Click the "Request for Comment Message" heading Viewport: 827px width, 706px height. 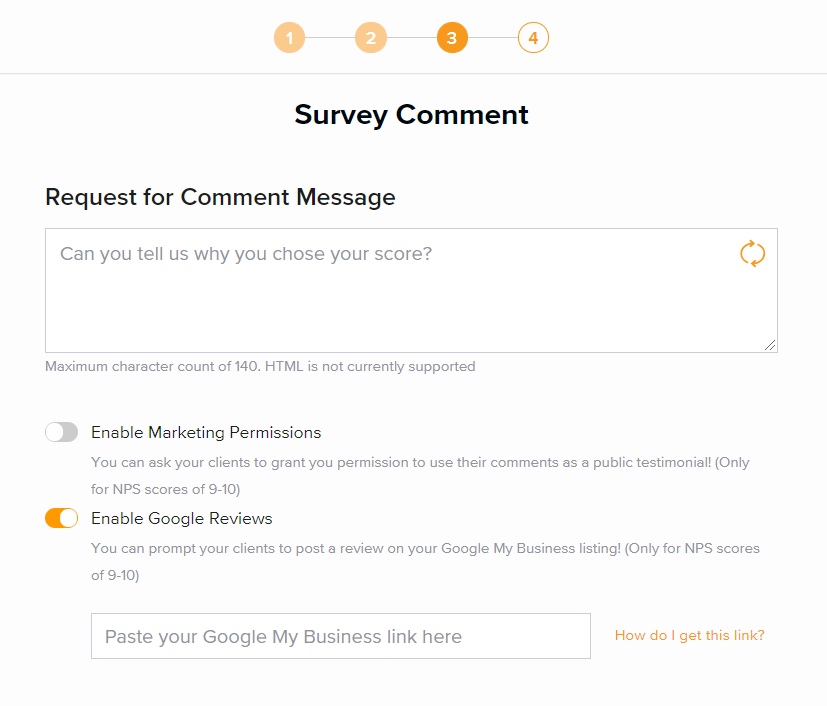[220, 197]
